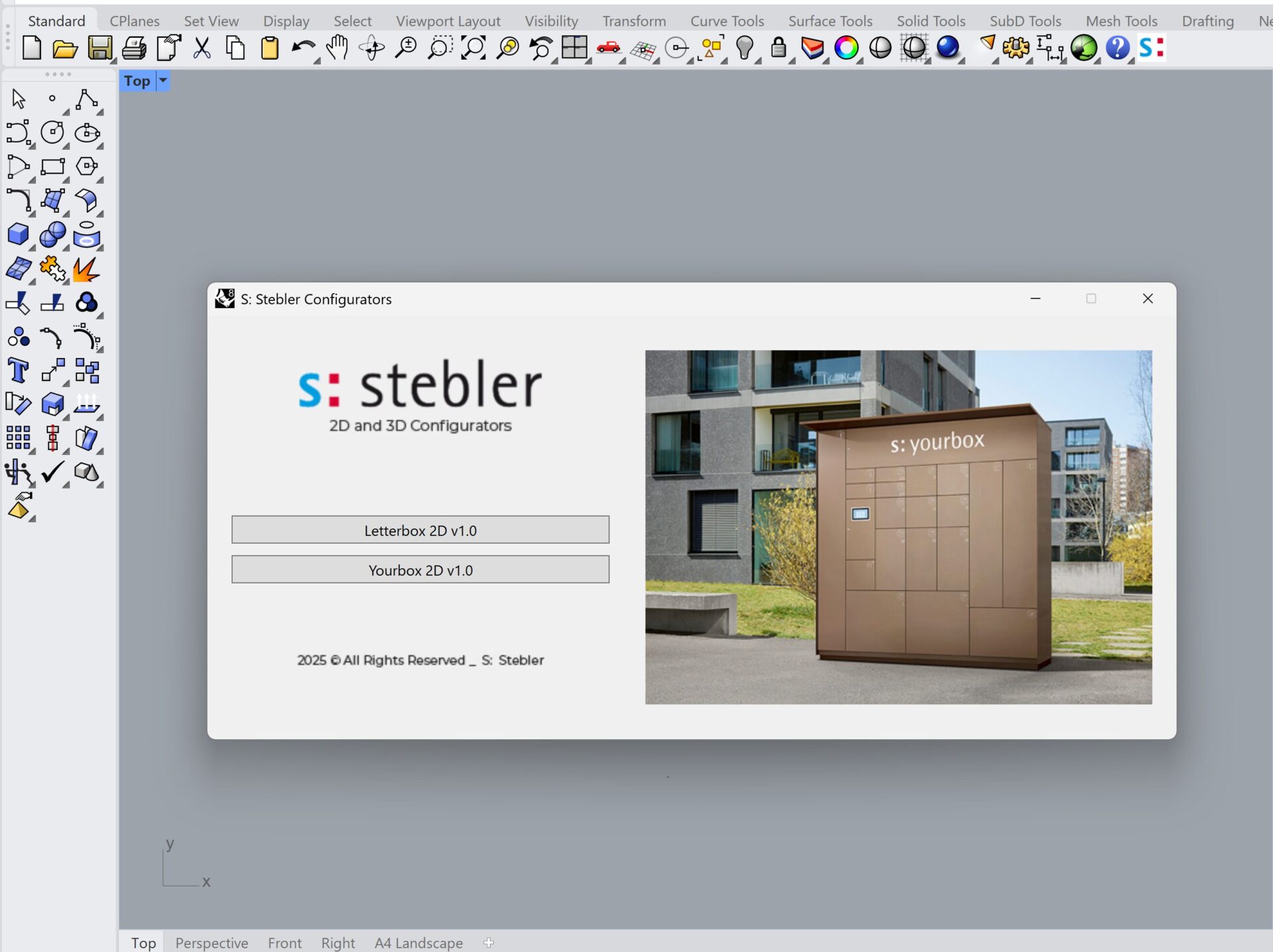
Task: Open the Transform toolbar tab
Action: pos(634,21)
